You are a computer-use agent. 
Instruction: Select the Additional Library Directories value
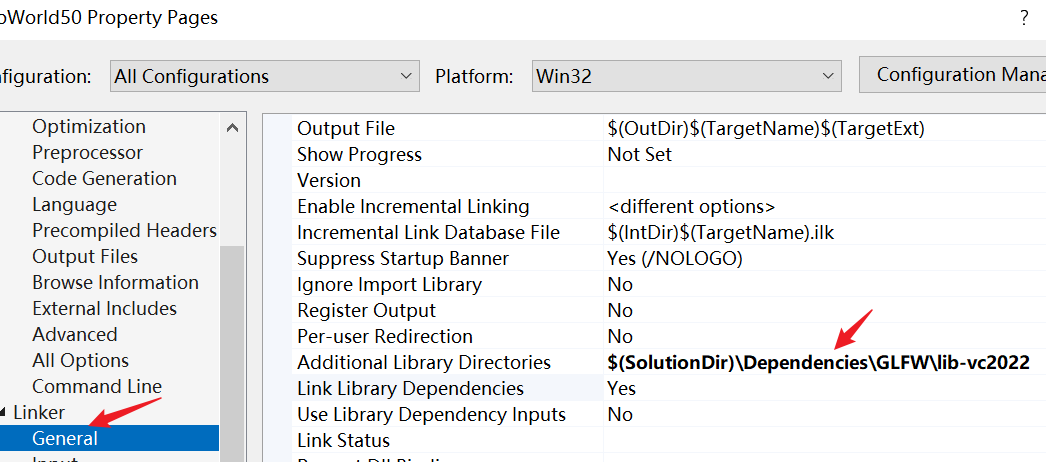click(x=818, y=363)
